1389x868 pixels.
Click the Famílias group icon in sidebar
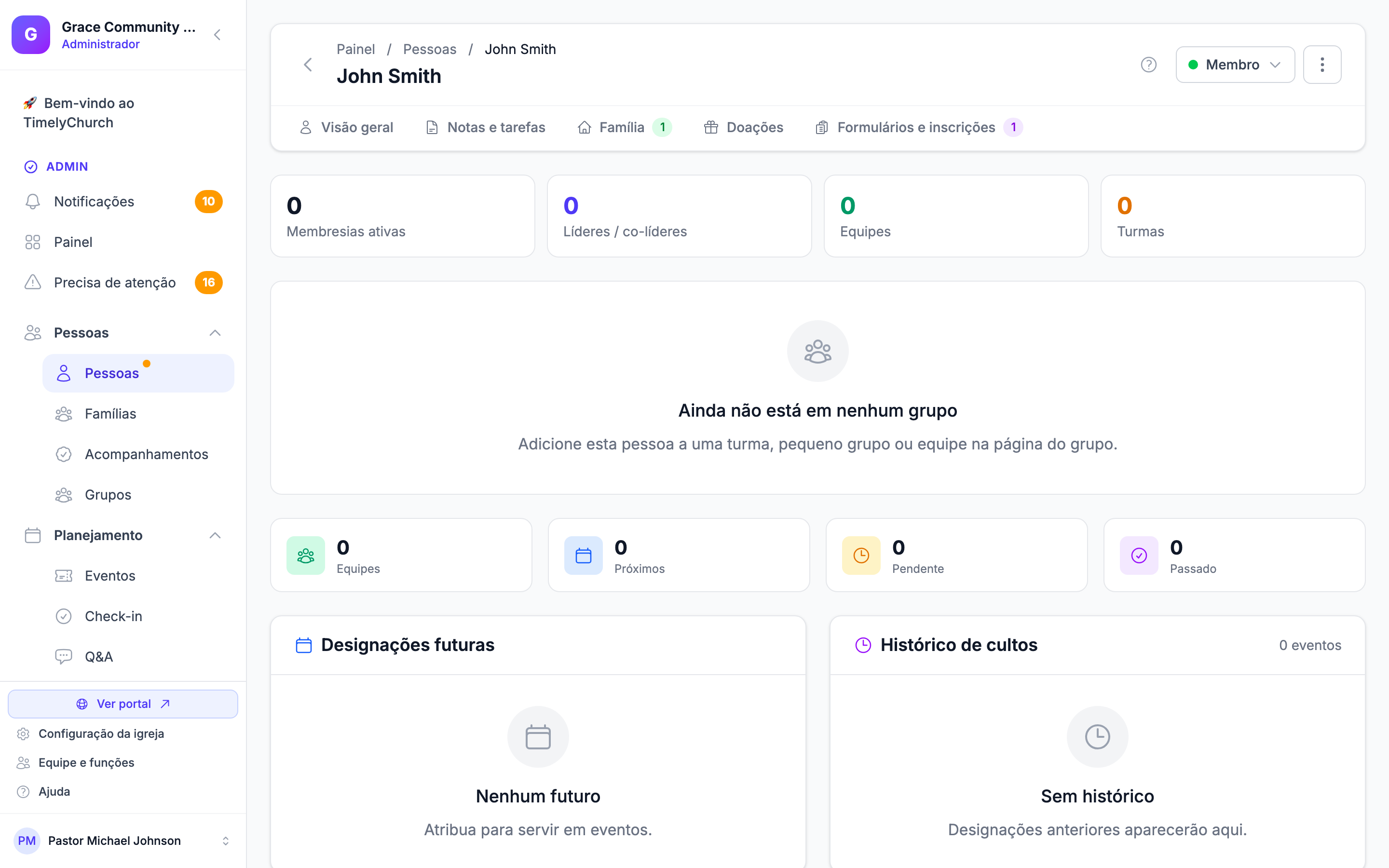(x=64, y=414)
